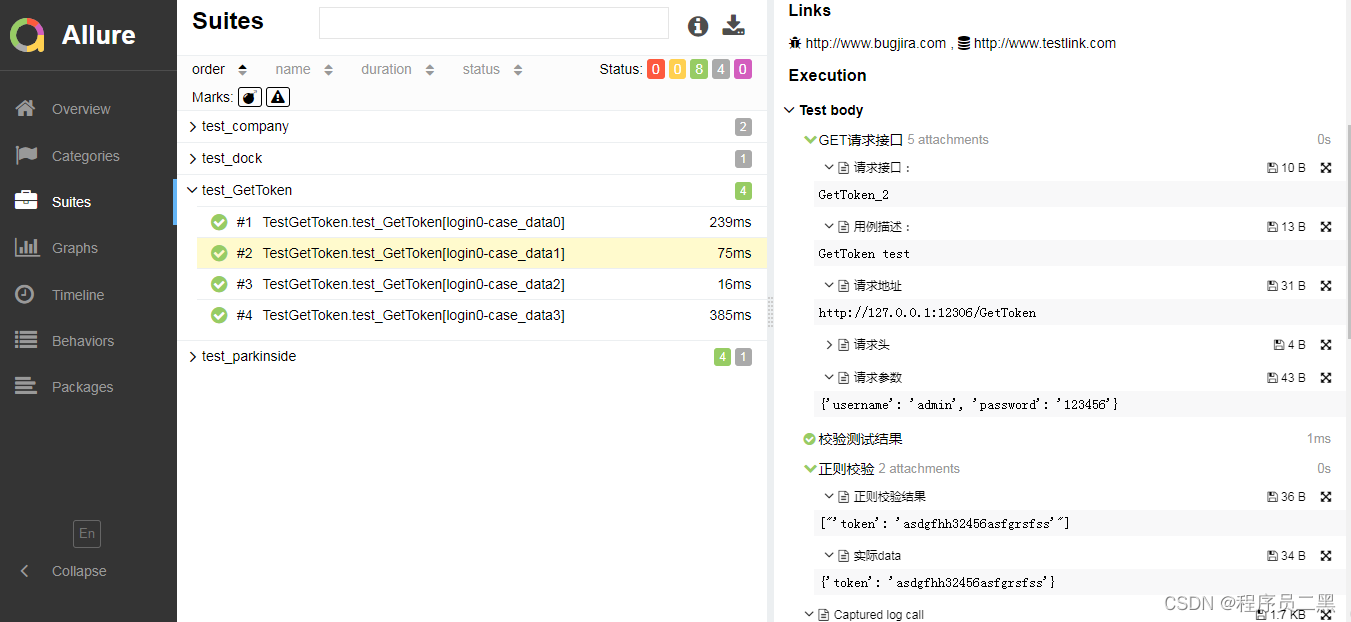The height and width of the screenshot is (622, 1351).
Task: Click the Overview home icon
Action: pyautogui.click(x=26, y=108)
